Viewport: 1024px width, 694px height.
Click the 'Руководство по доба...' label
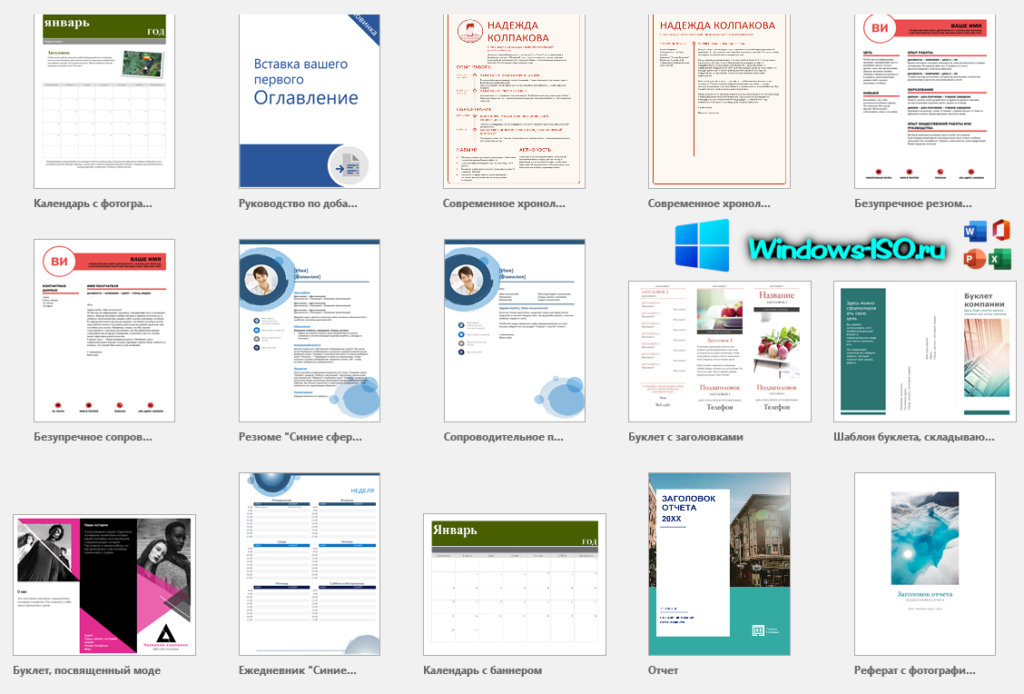click(298, 204)
